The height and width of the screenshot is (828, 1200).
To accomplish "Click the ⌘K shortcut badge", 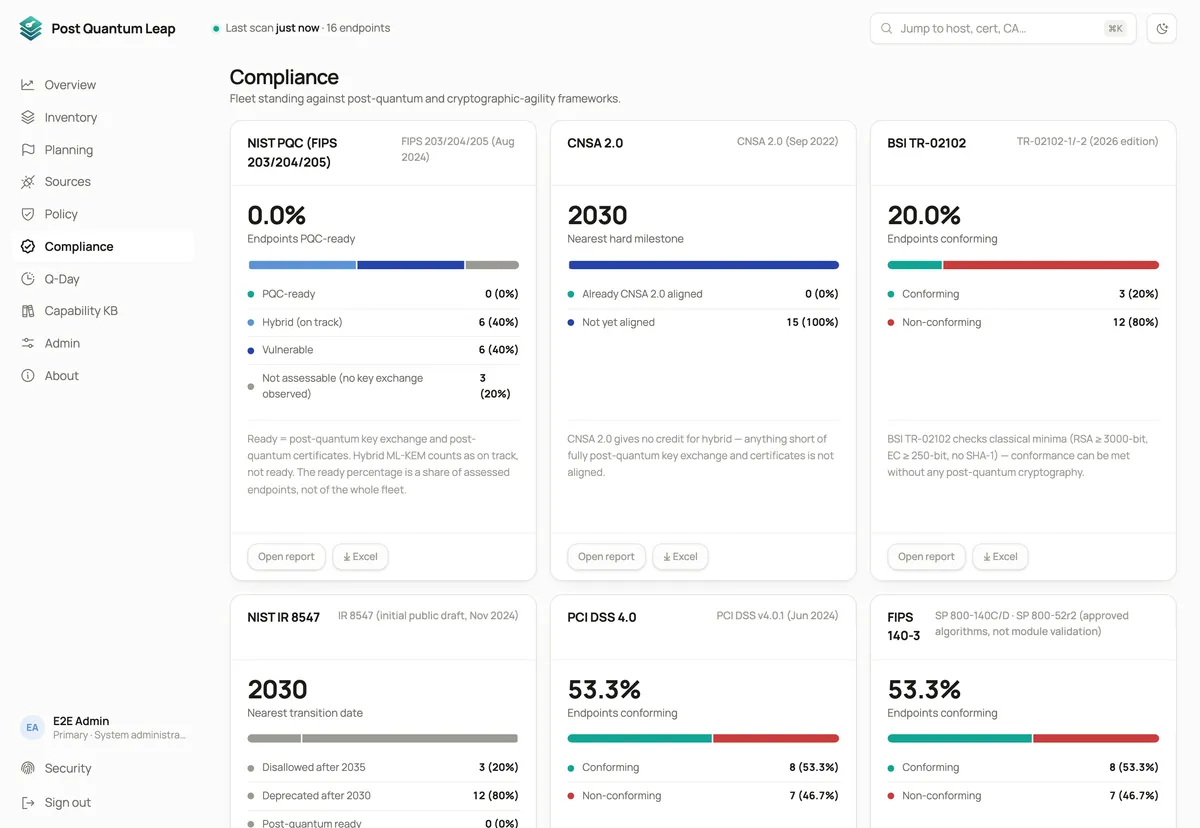I will coord(1115,29).
